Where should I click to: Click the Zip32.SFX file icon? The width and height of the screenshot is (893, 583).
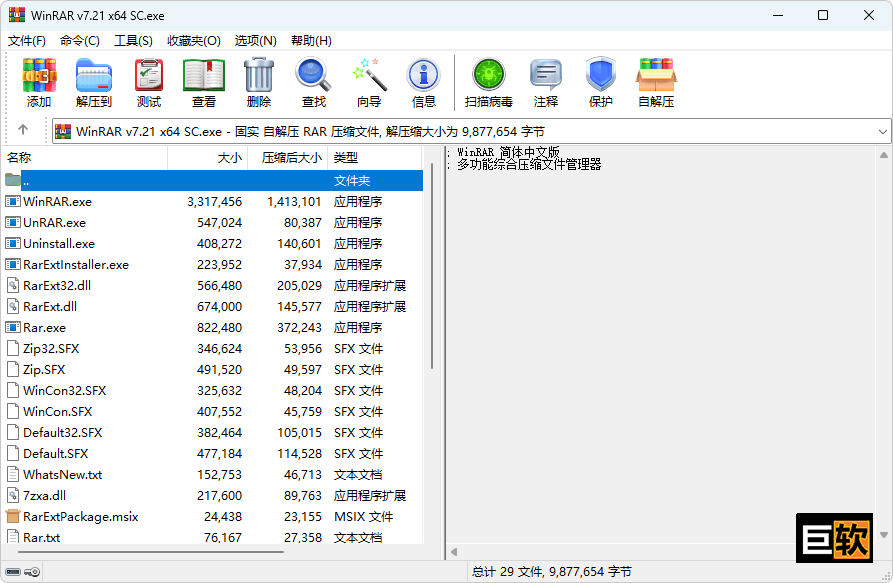point(13,348)
